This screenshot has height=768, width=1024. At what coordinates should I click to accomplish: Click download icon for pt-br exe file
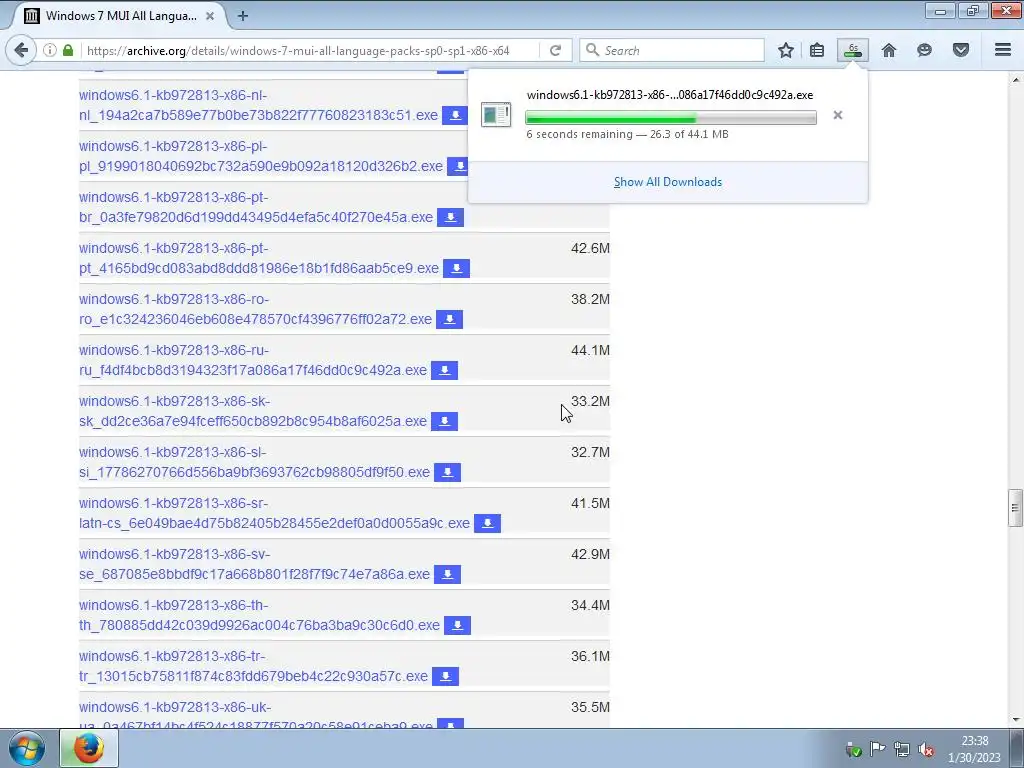point(451,217)
